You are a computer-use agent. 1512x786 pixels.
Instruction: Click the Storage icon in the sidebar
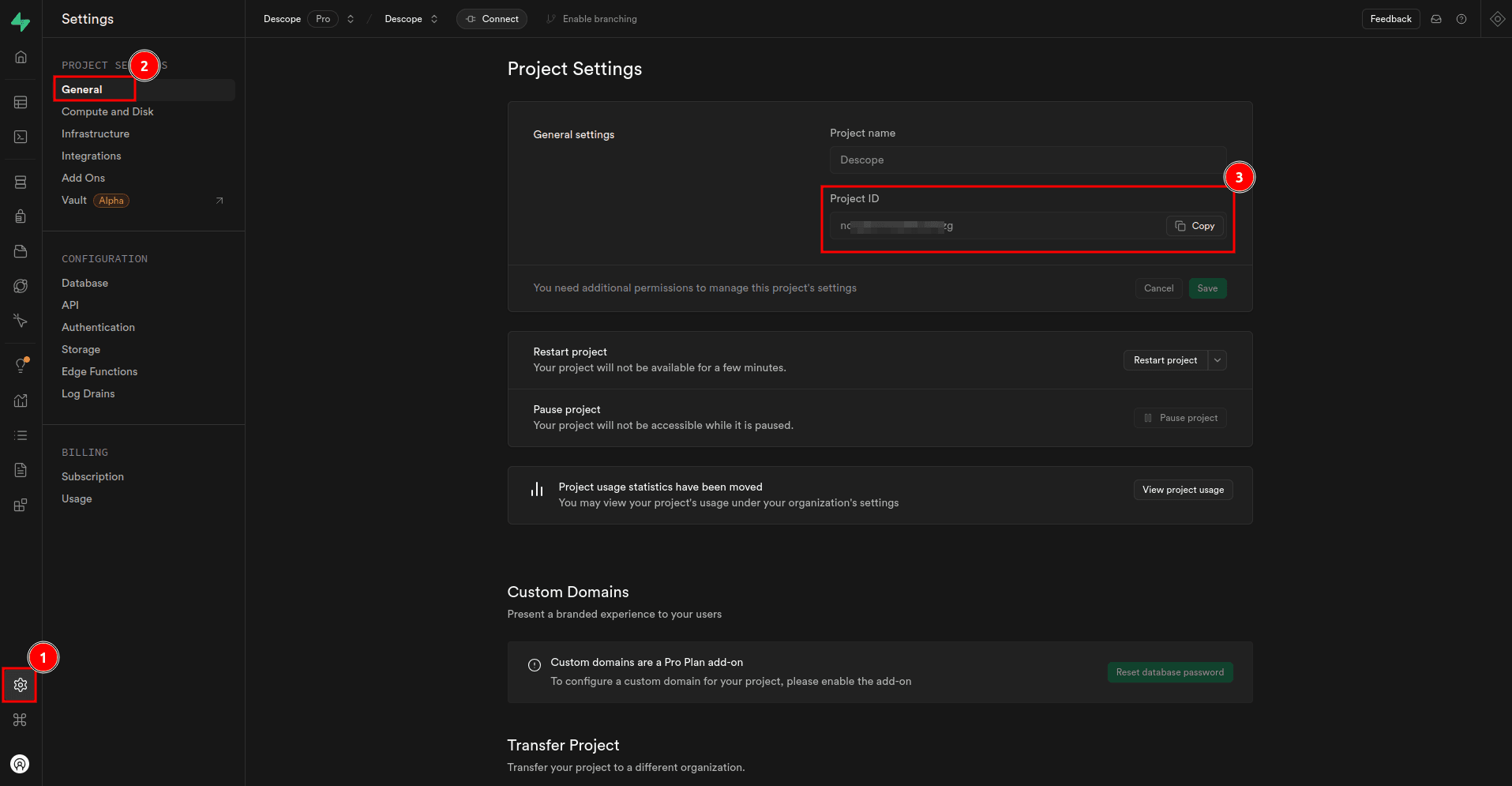click(21, 251)
